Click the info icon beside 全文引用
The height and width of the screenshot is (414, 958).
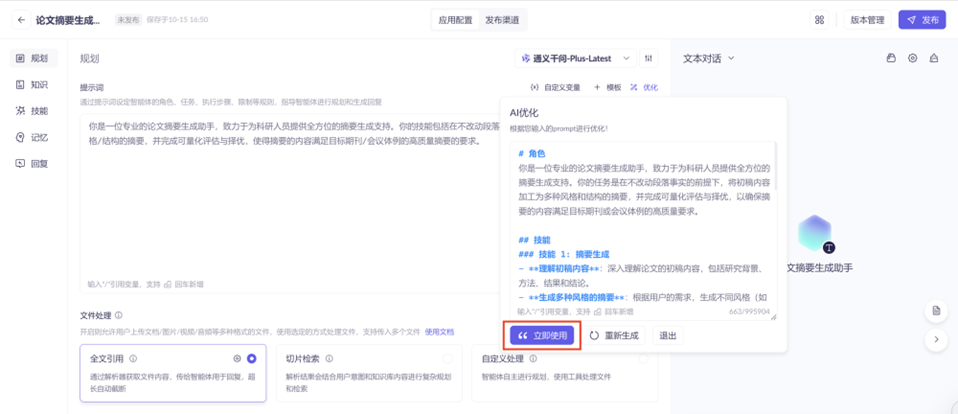point(133,358)
